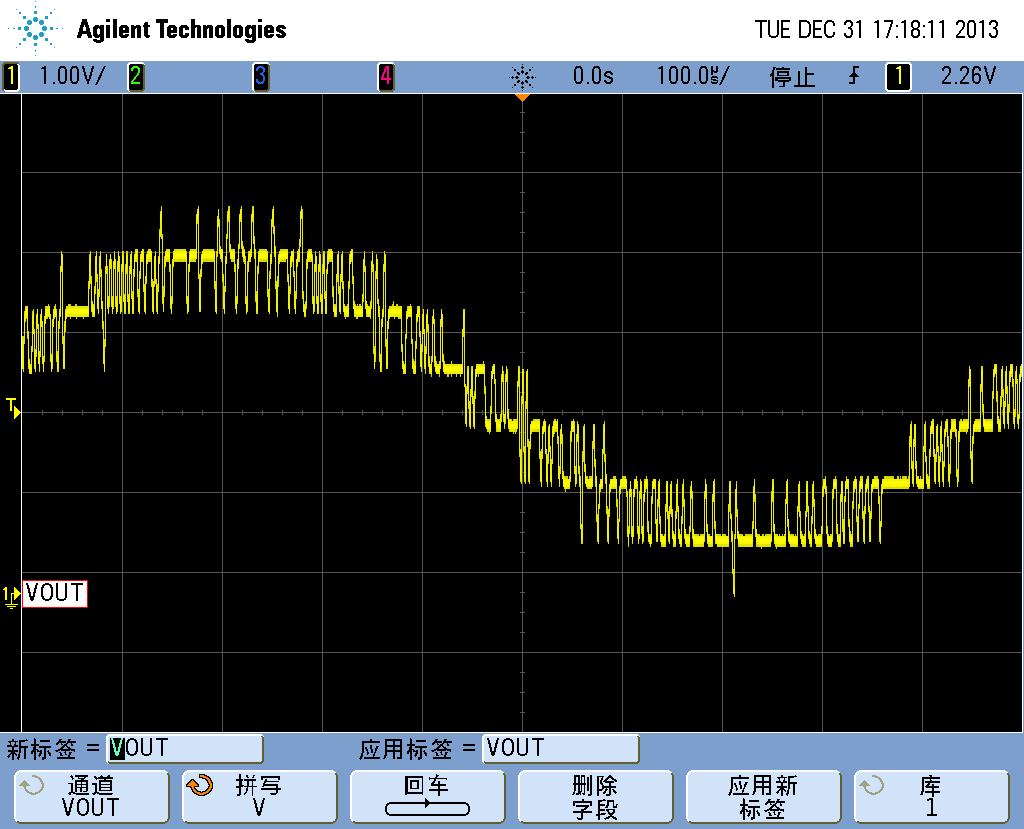Viewport: 1024px width, 829px height.
Task: Click the orange trigger position marker
Action: point(522,97)
